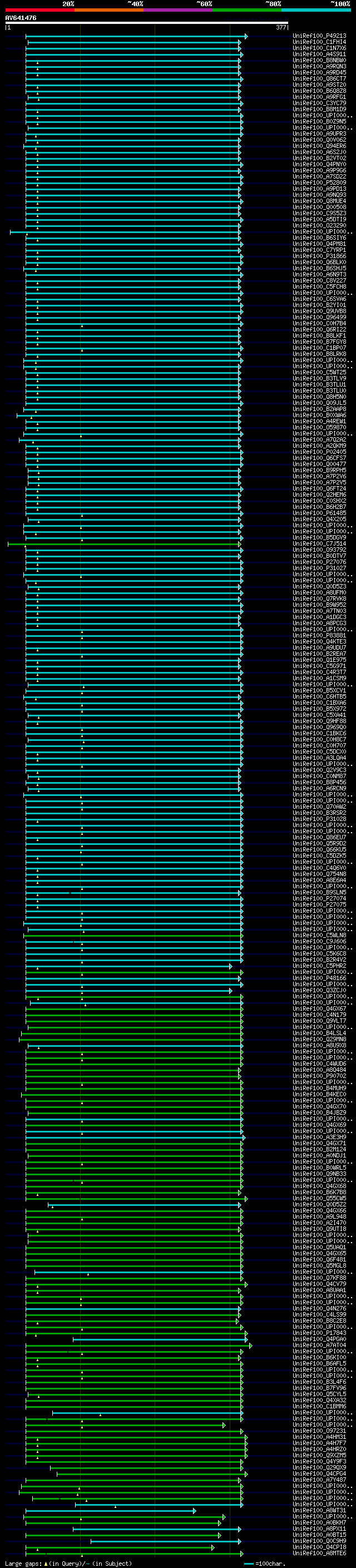Screen dimensions: 356x1568
Task: Select the UniRef100_Q94ER6 label
Action: [x=319, y=146]
